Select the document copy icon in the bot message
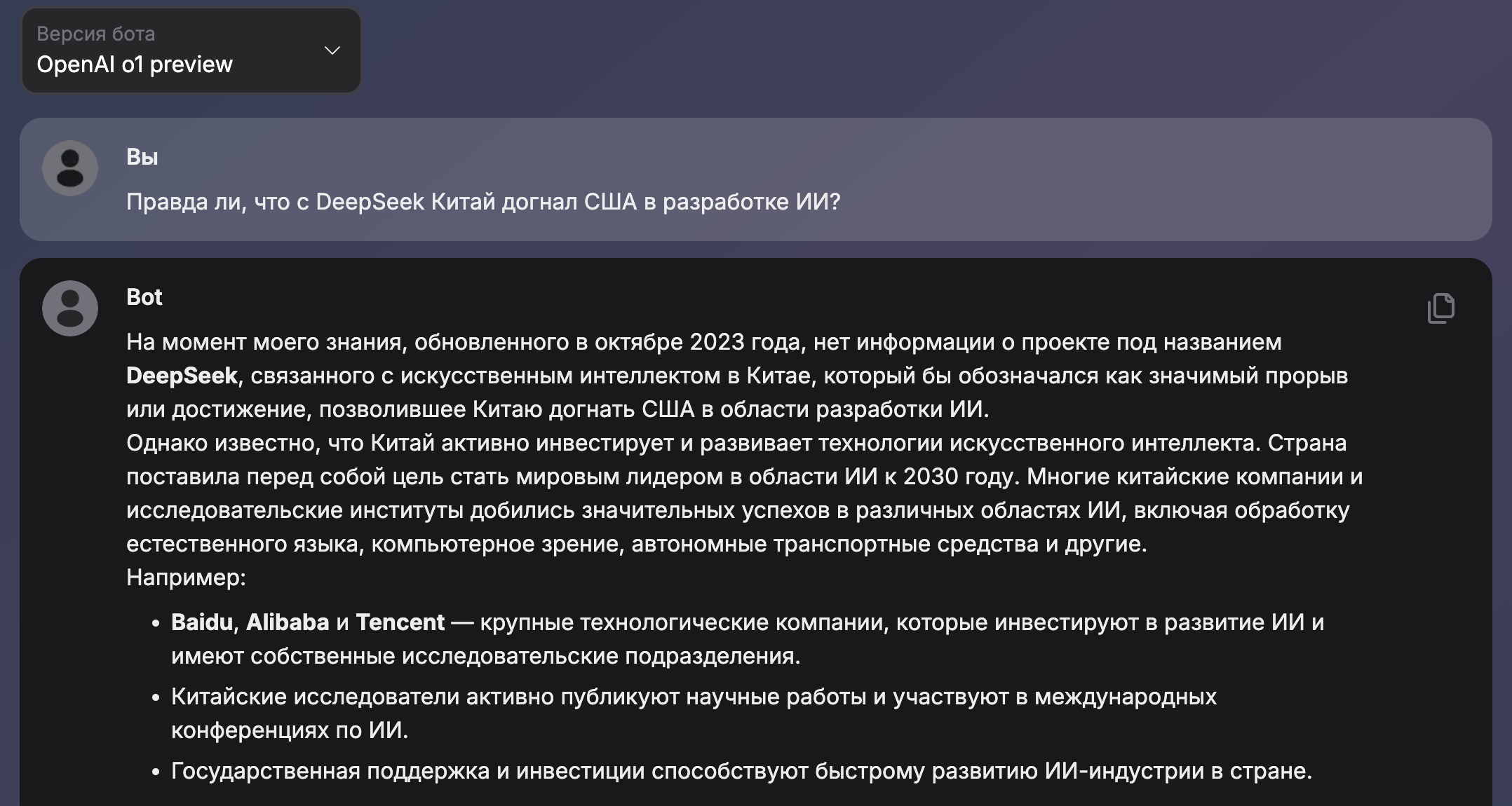Image resolution: width=1512 pixels, height=806 pixels. point(1441,308)
